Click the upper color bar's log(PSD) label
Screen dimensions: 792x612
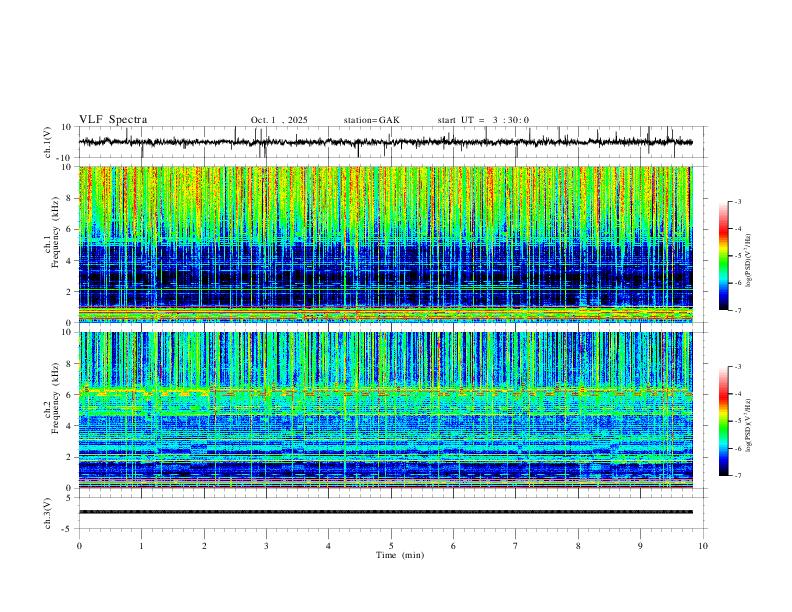(x=748, y=261)
